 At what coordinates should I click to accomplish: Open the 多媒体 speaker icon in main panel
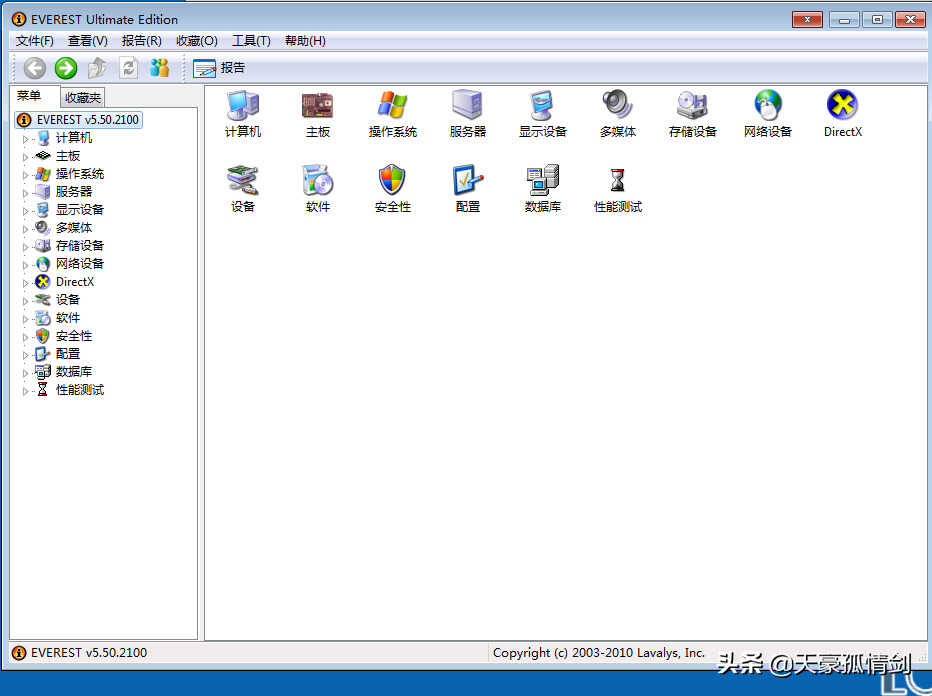tap(618, 106)
